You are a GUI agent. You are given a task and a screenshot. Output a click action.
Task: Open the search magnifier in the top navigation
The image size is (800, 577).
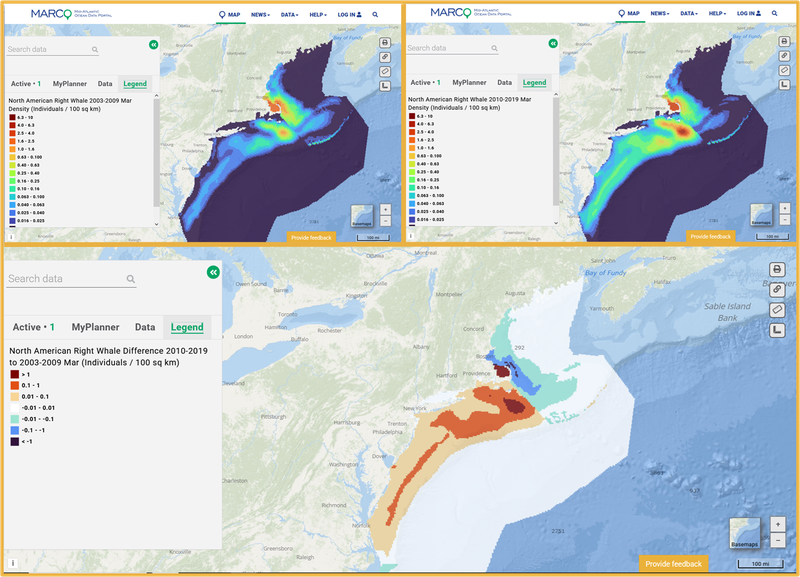375,15
